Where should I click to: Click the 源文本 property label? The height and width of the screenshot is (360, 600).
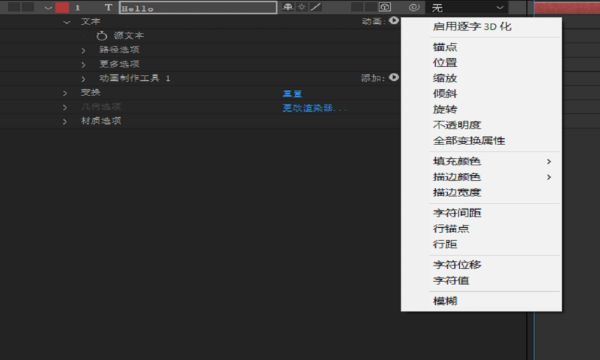click(129, 36)
